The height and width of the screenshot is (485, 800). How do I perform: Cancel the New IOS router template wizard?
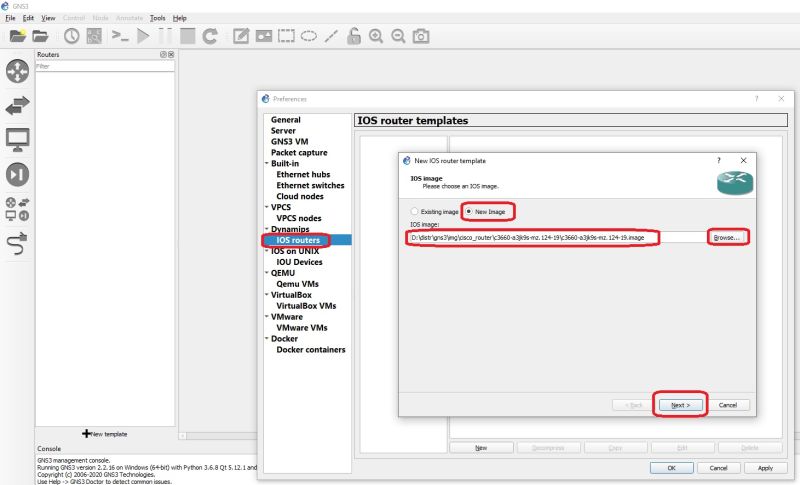click(728, 405)
